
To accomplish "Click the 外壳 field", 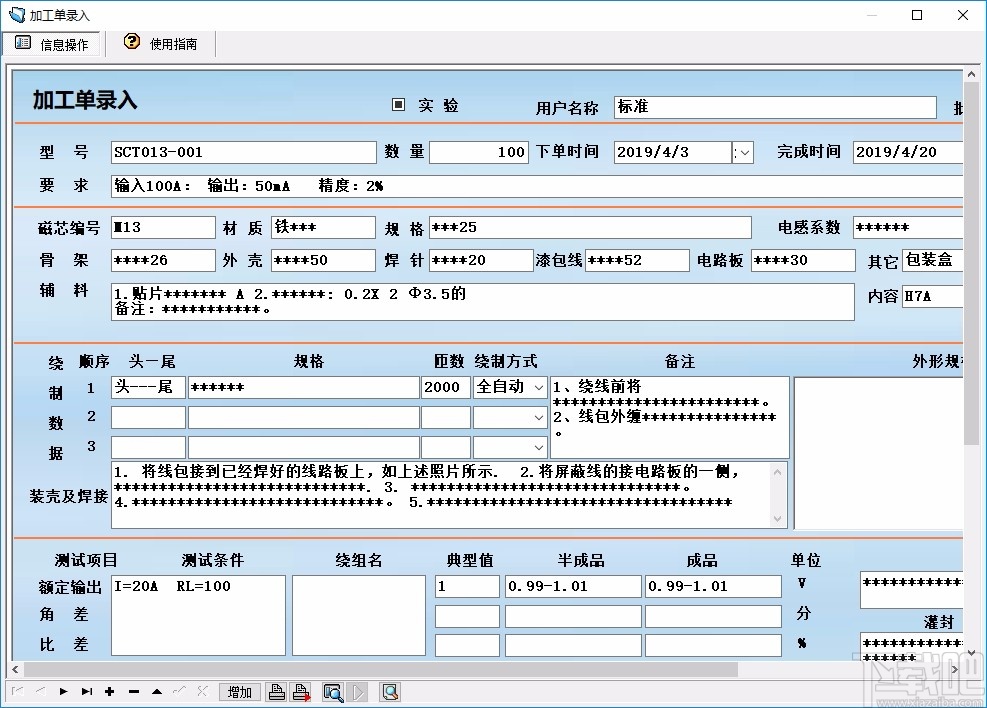I will point(324,261).
